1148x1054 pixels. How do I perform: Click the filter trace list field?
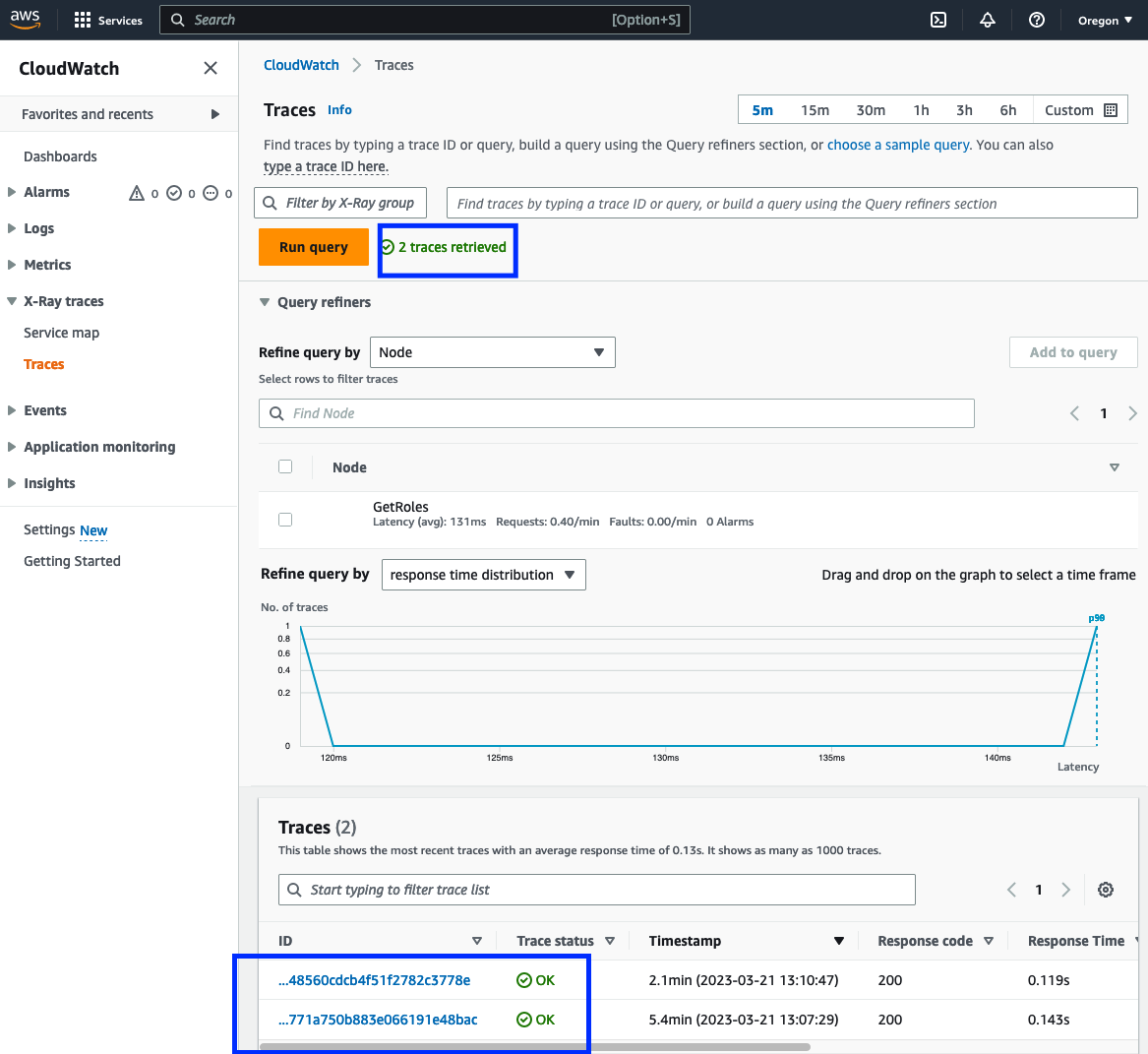(597, 890)
